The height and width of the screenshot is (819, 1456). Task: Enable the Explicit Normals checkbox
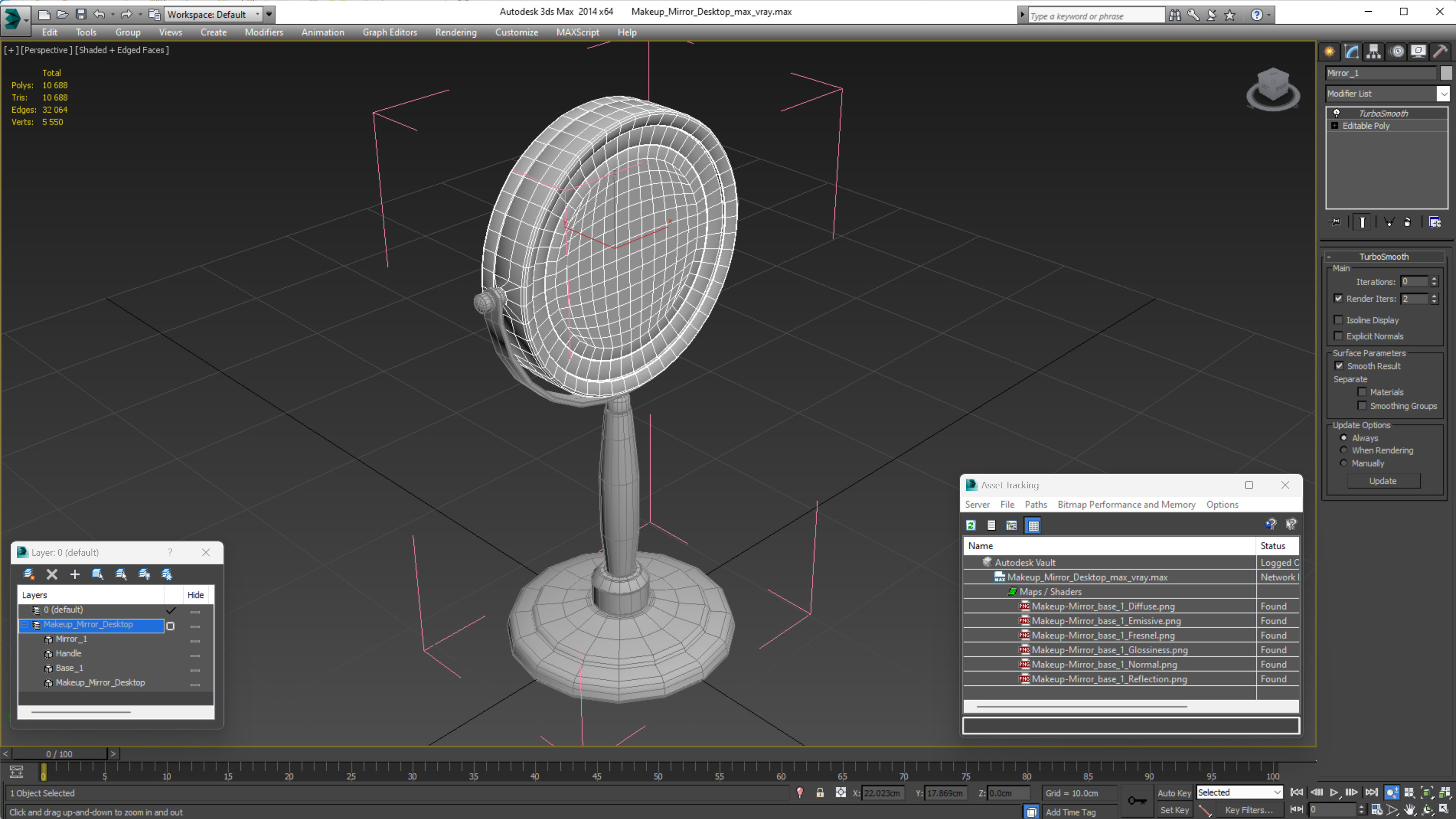click(1339, 336)
